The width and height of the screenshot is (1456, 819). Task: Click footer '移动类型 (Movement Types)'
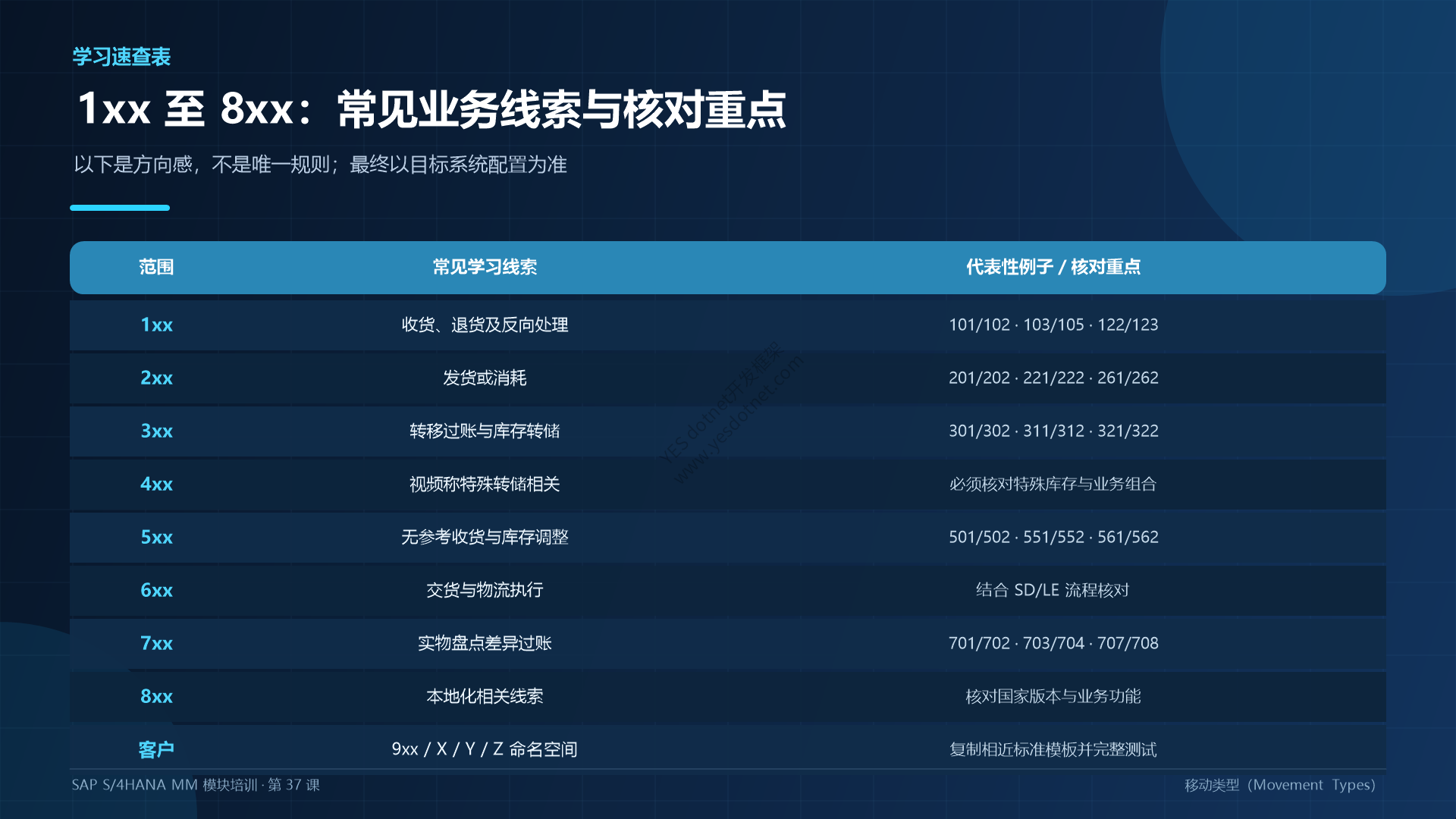tap(1280, 785)
